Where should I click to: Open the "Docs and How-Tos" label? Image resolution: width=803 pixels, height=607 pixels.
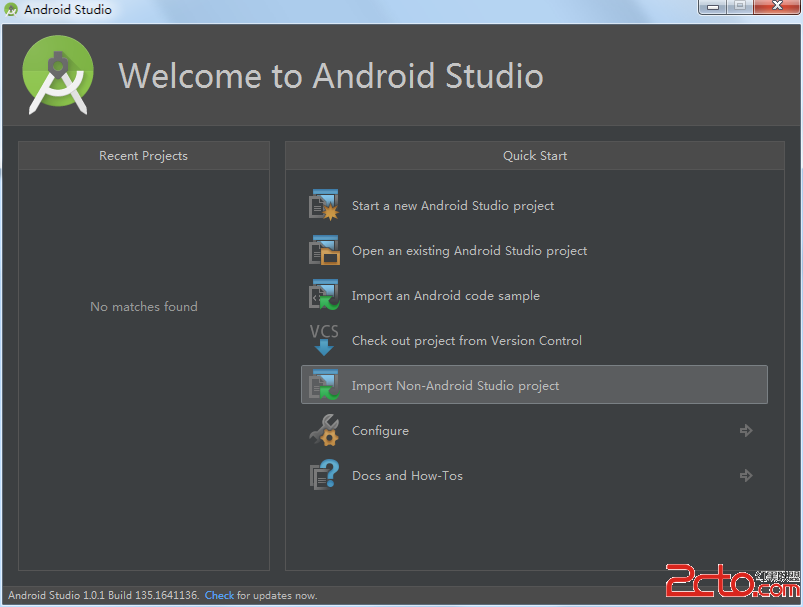[407, 476]
